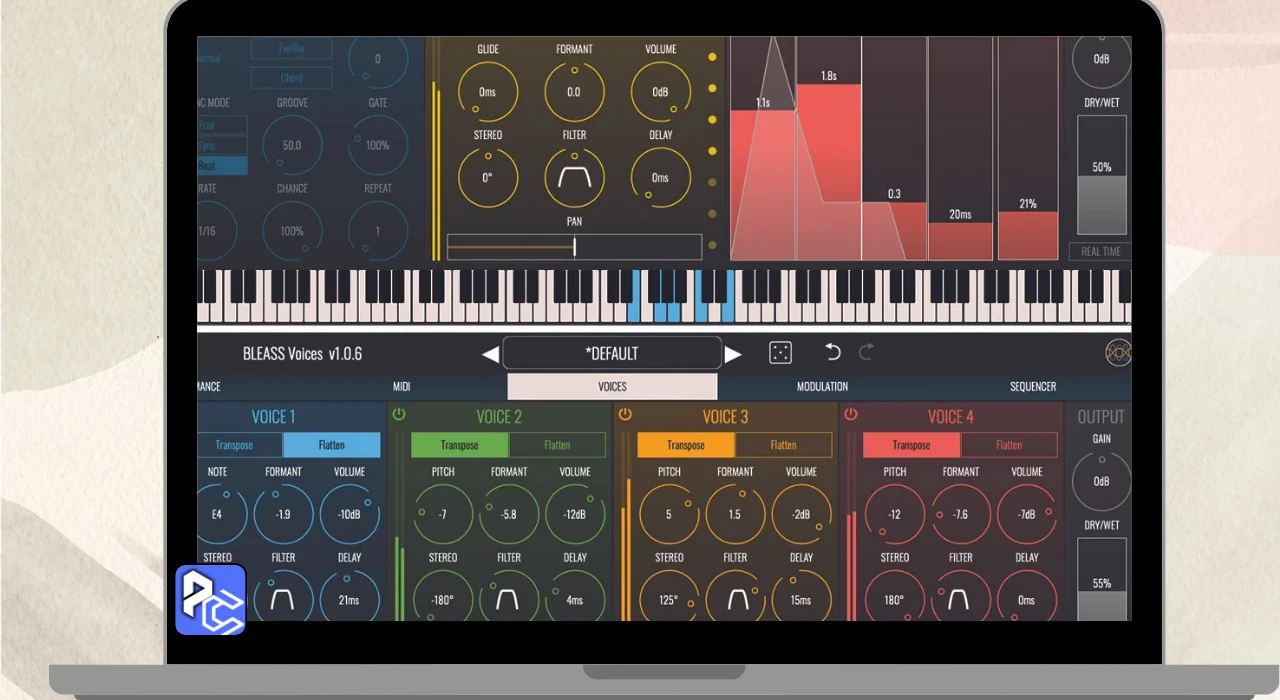This screenshot has height=700, width=1280.
Task: Undo the last change
Action: click(832, 352)
